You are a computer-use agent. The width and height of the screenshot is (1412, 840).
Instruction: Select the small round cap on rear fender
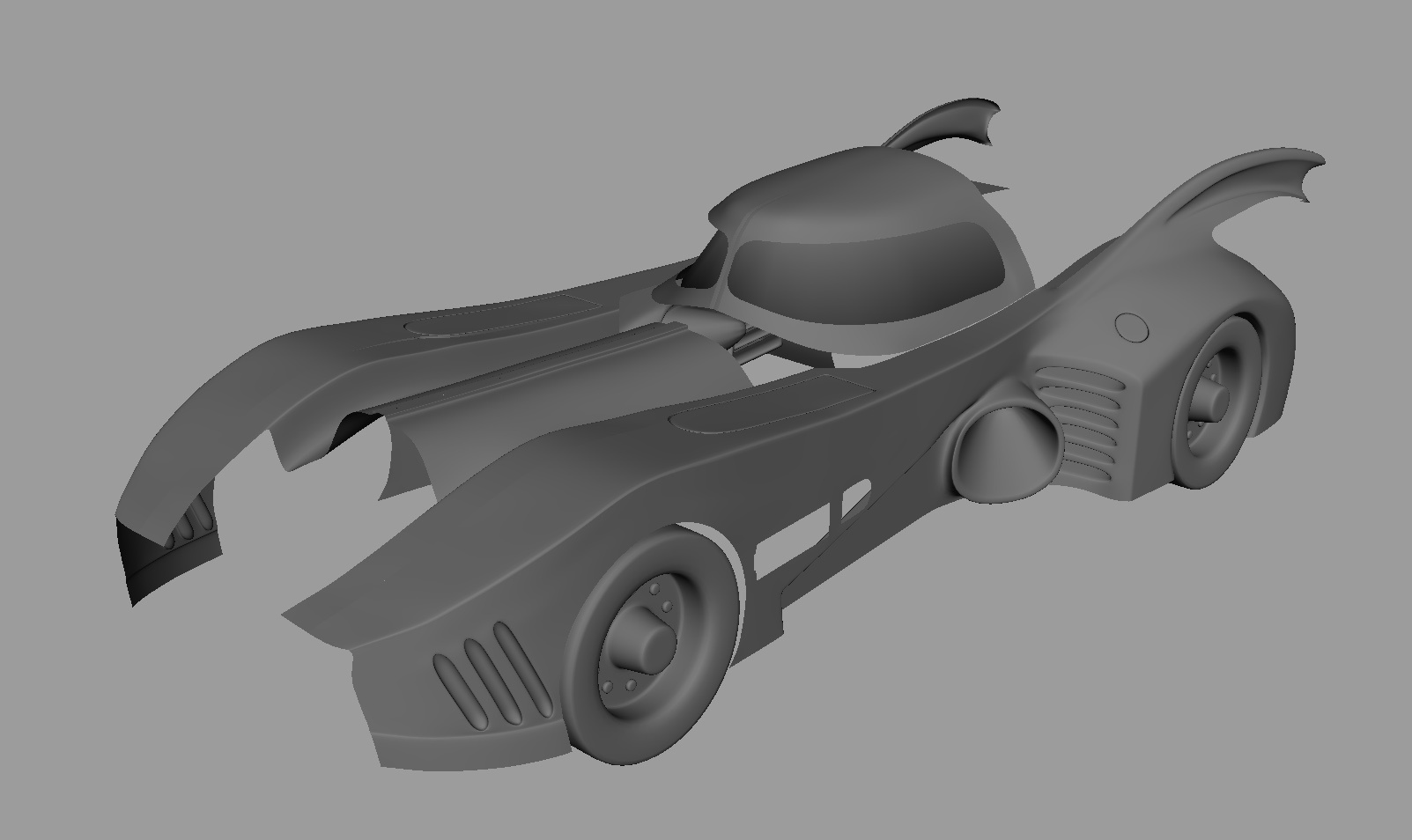click(x=1132, y=327)
